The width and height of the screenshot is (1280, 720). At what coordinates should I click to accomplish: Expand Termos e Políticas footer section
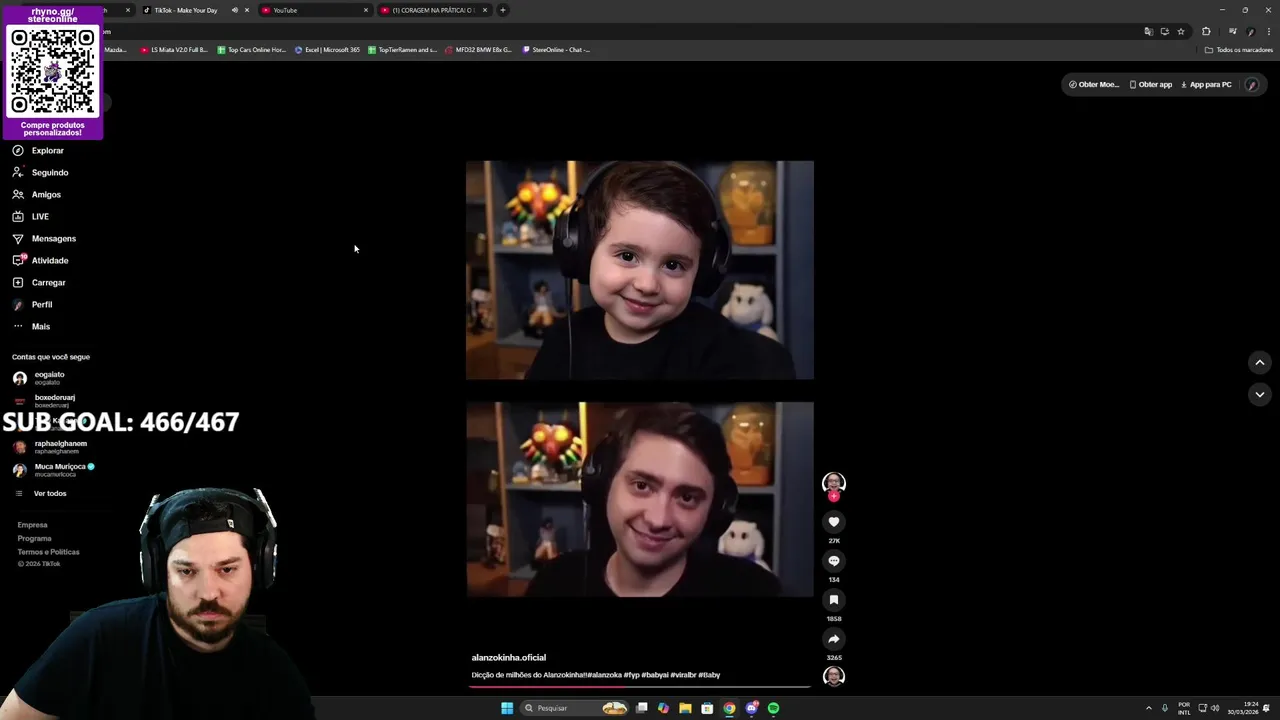[x=48, y=552]
